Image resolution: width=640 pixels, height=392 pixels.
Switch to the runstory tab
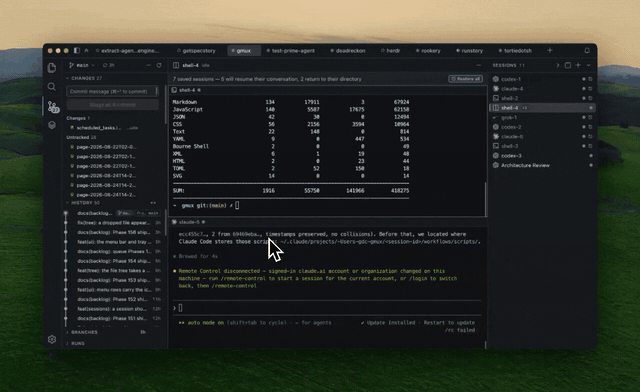(x=469, y=51)
